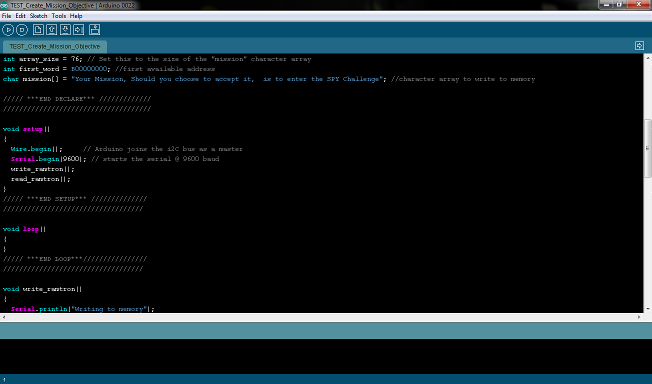Click the horizontal scrollbar left arrow
This screenshot has height=384, width=652.
[x=4, y=317]
